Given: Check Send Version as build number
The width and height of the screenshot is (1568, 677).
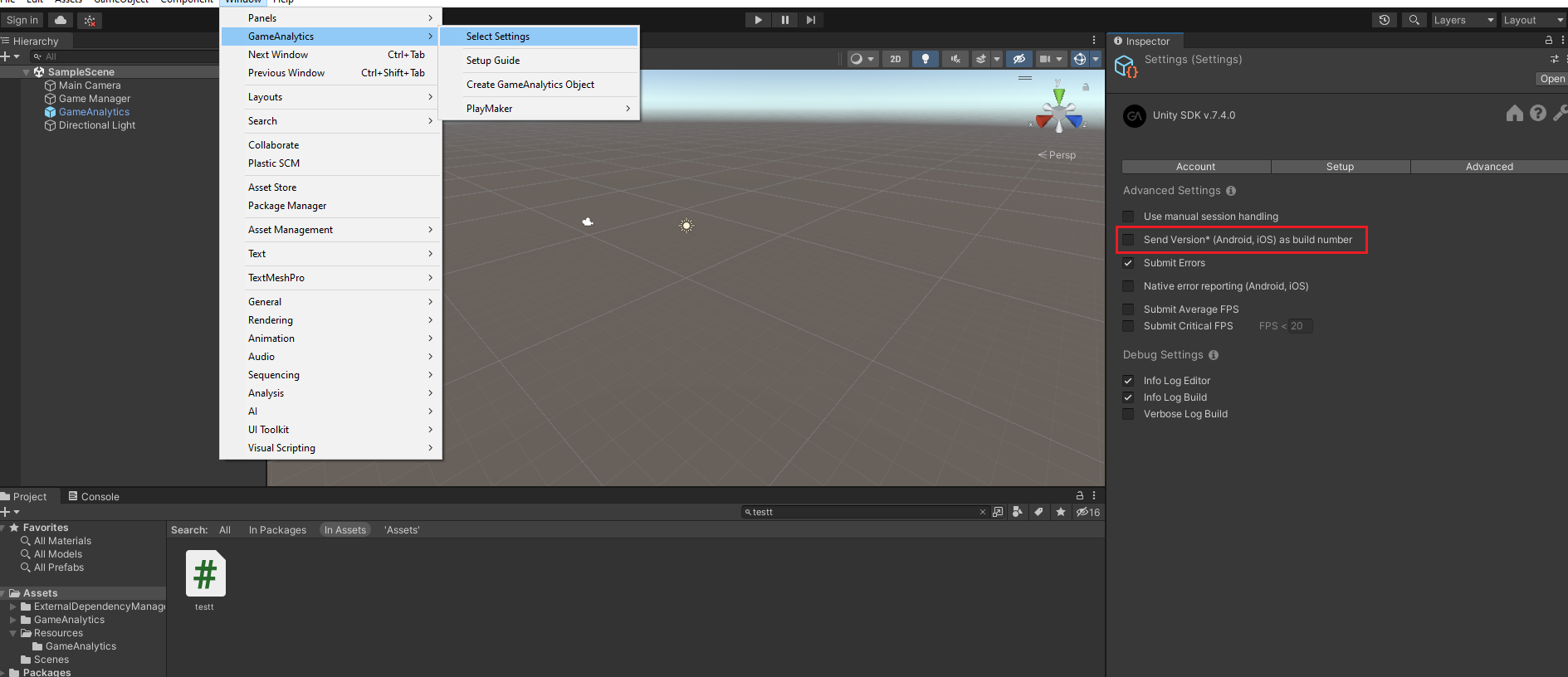Looking at the screenshot, I should 1128,240.
